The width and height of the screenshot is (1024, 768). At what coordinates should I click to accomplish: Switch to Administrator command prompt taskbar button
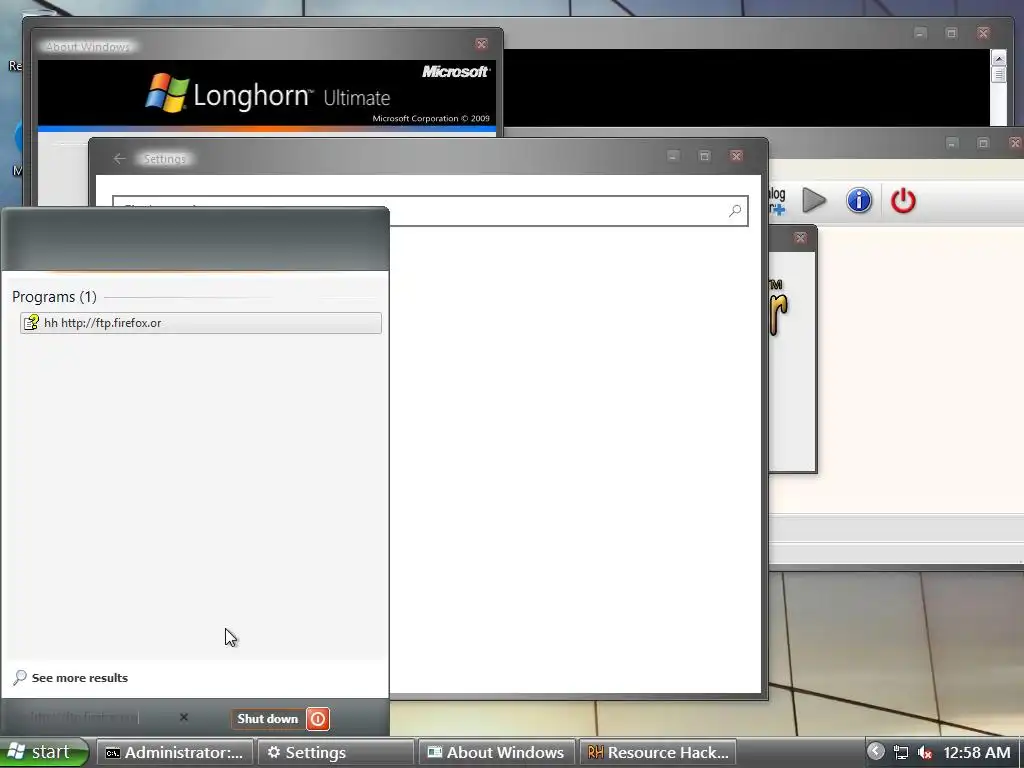[x=175, y=752]
